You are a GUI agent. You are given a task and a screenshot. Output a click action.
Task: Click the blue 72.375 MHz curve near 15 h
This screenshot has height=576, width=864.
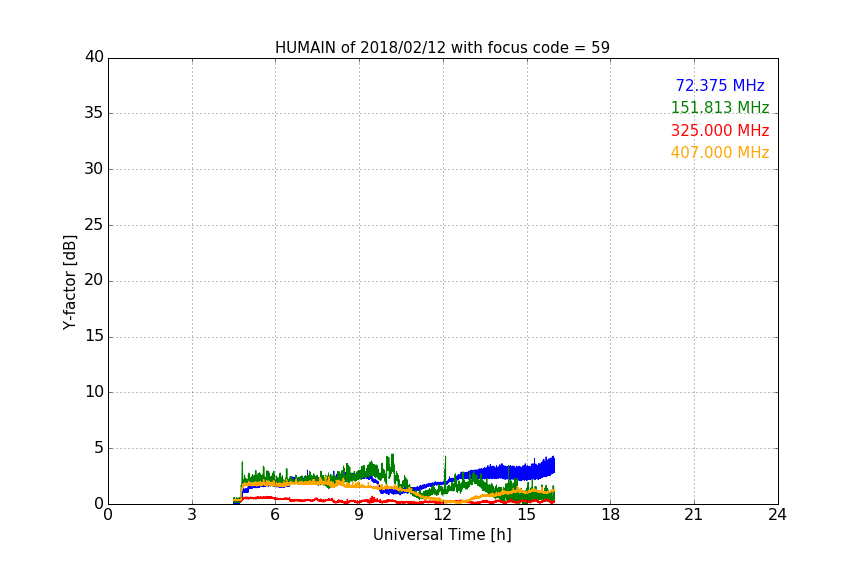pyautogui.click(x=527, y=471)
